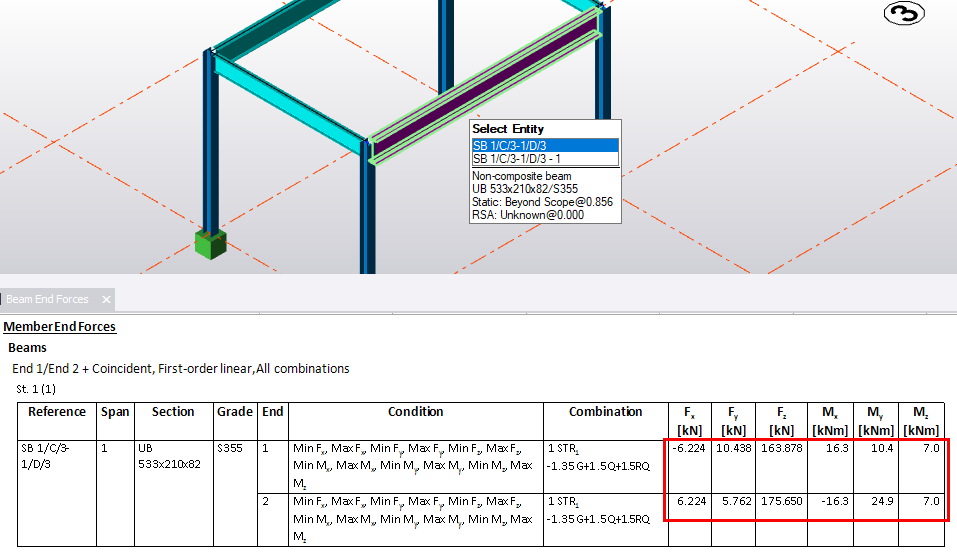The width and height of the screenshot is (957, 553).
Task: Click the grid line 3 bubble marker
Action: (x=903, y=13)
